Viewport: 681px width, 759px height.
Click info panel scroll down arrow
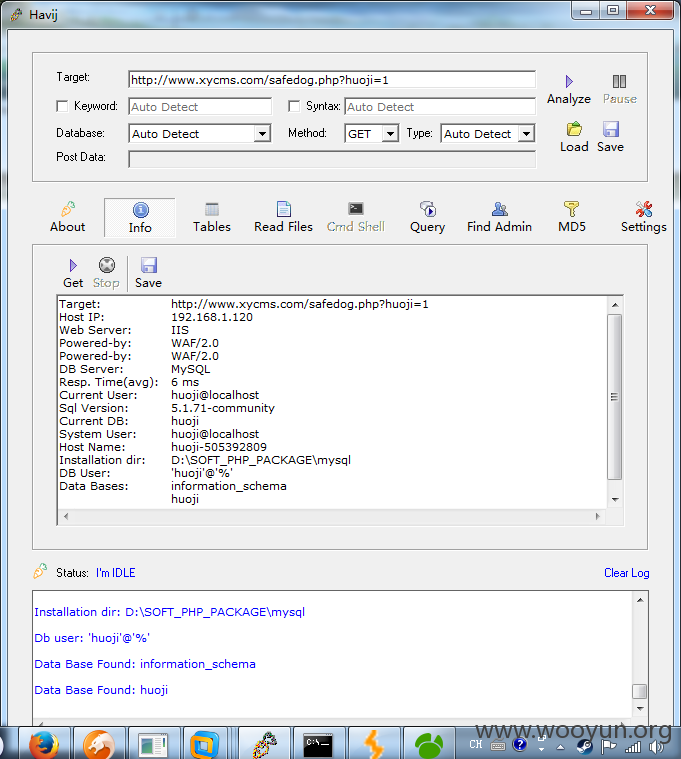(x=615, y=500)
